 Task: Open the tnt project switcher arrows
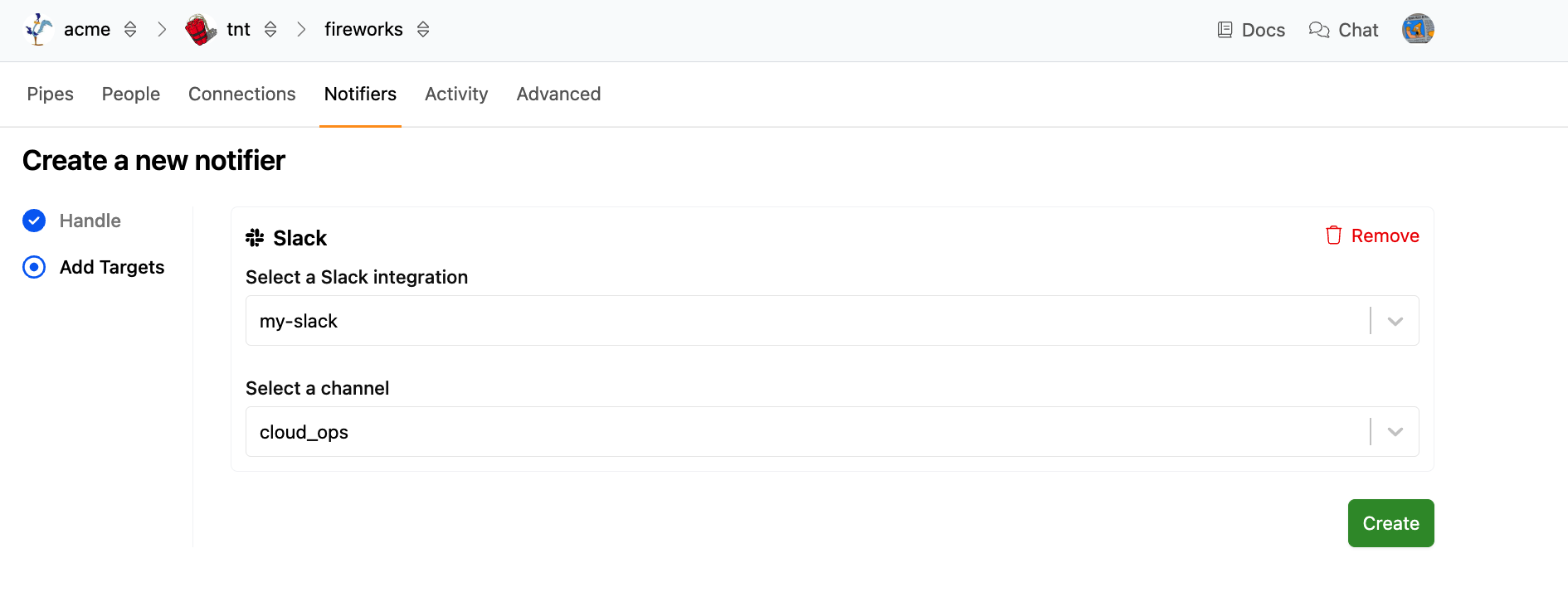[270, 30]
